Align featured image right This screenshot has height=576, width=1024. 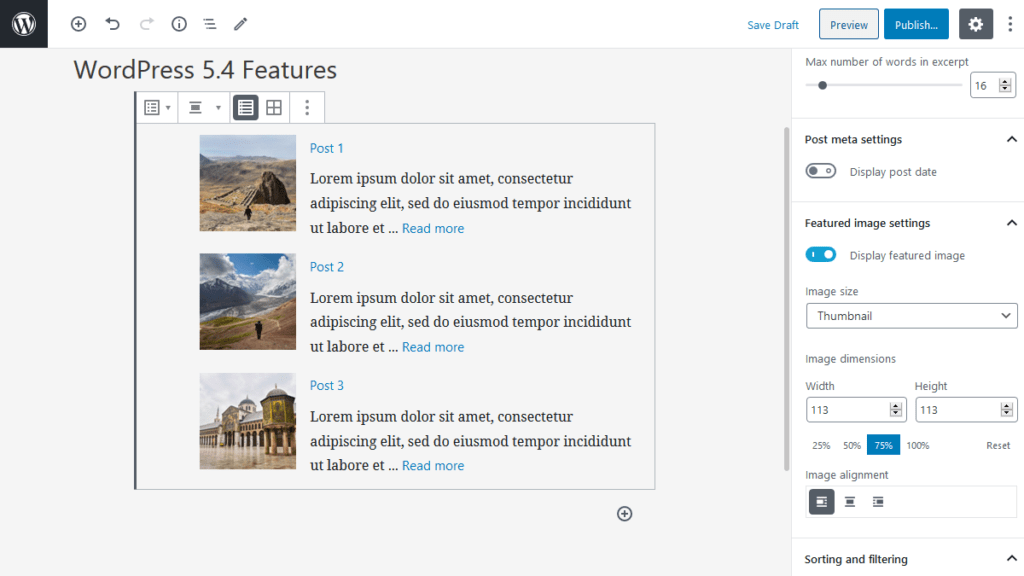pyautogui.click(x=878, y=502)
